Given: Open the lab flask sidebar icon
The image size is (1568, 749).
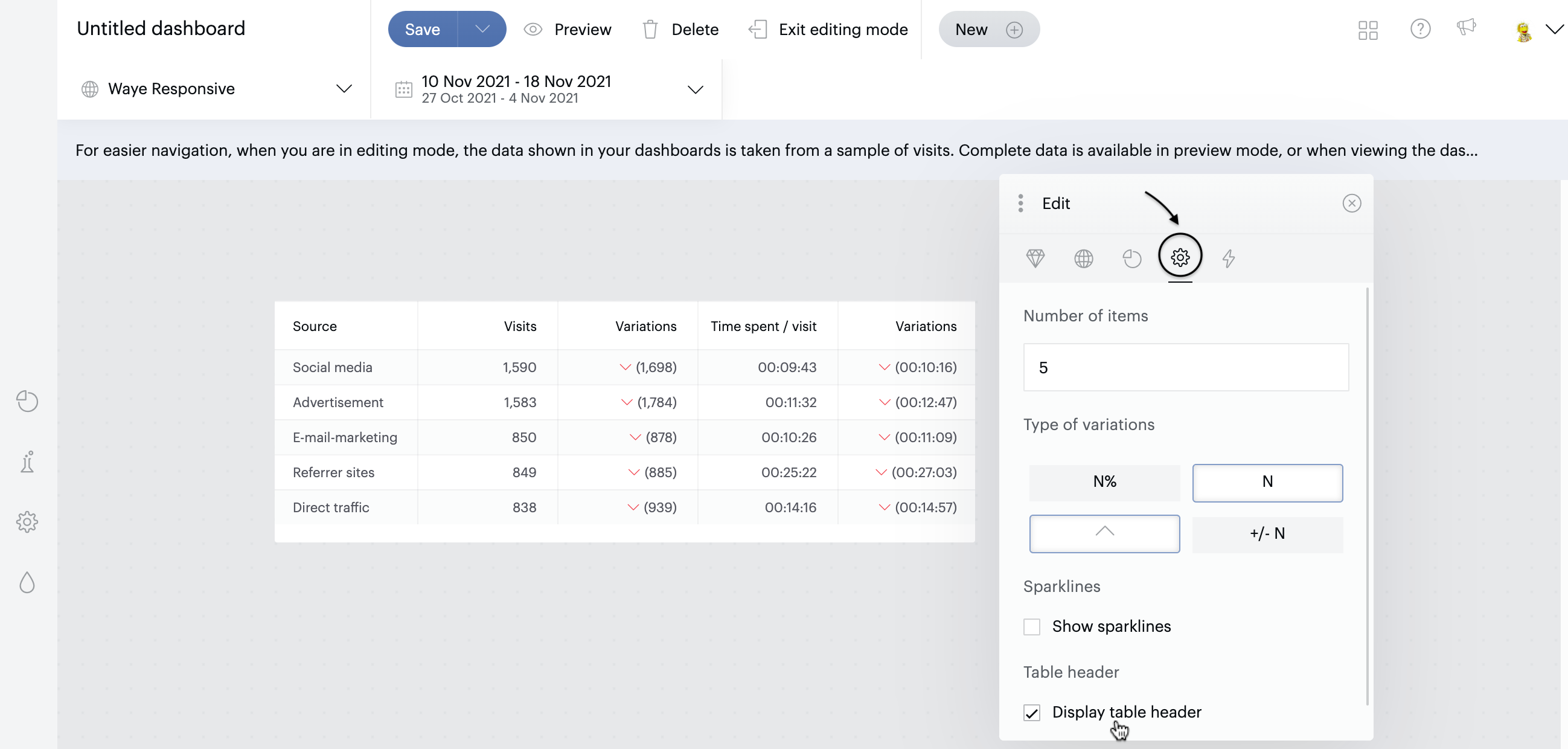Looking at the screenshot, I should (27, 461).
